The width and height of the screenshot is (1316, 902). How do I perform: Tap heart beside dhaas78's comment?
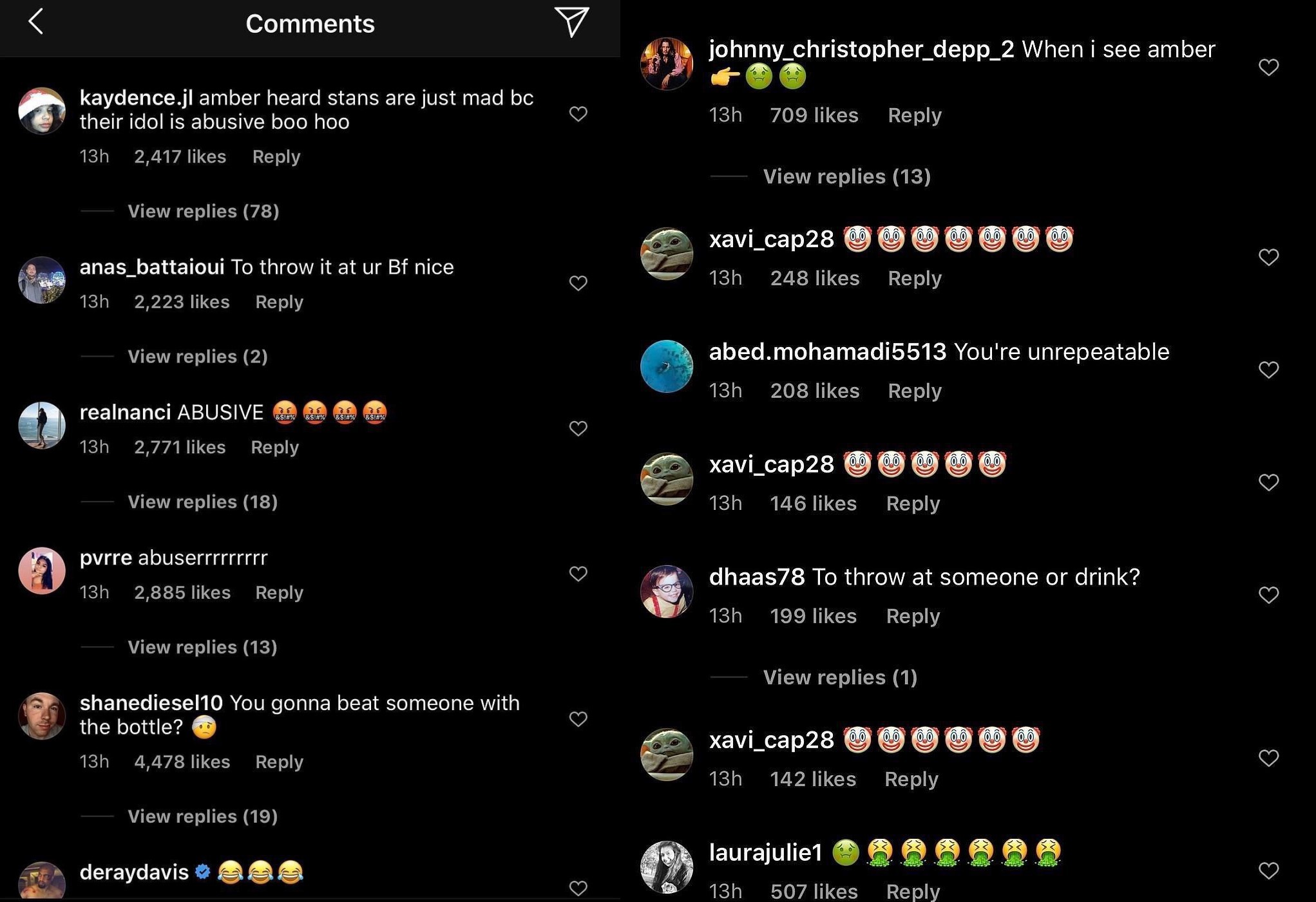1268,595
